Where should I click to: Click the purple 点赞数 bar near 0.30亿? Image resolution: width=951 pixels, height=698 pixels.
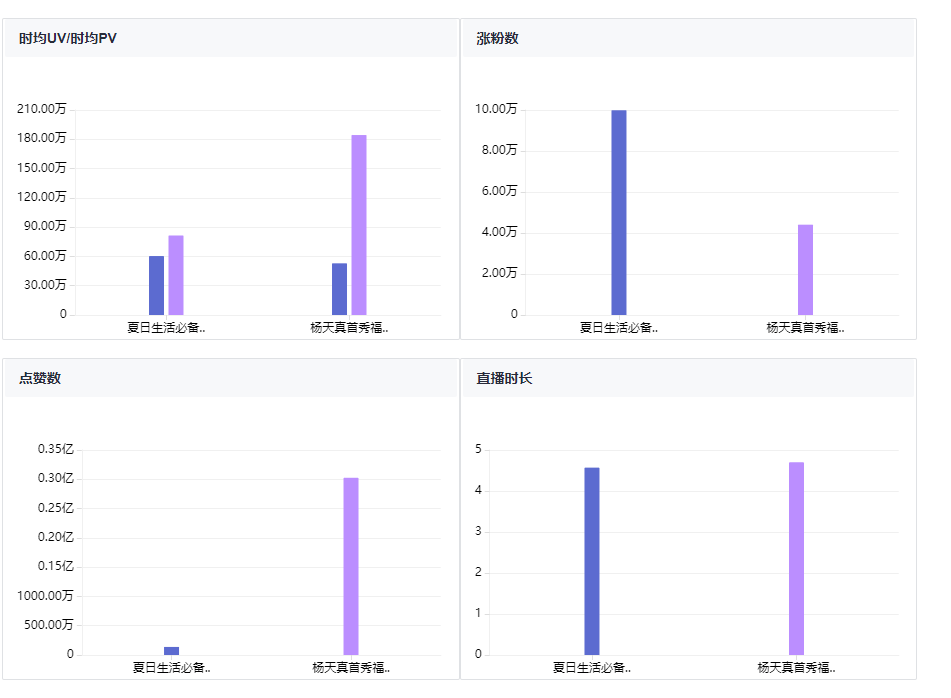point(351,566)
